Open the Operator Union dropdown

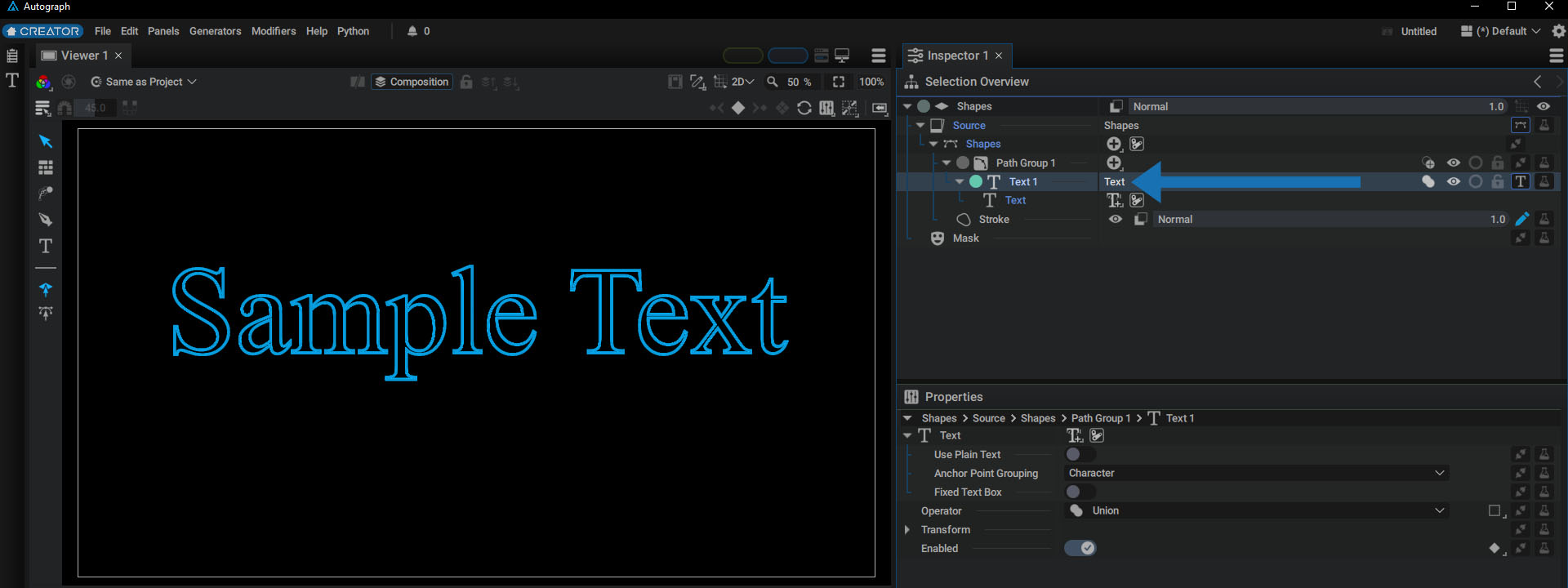1258,510
